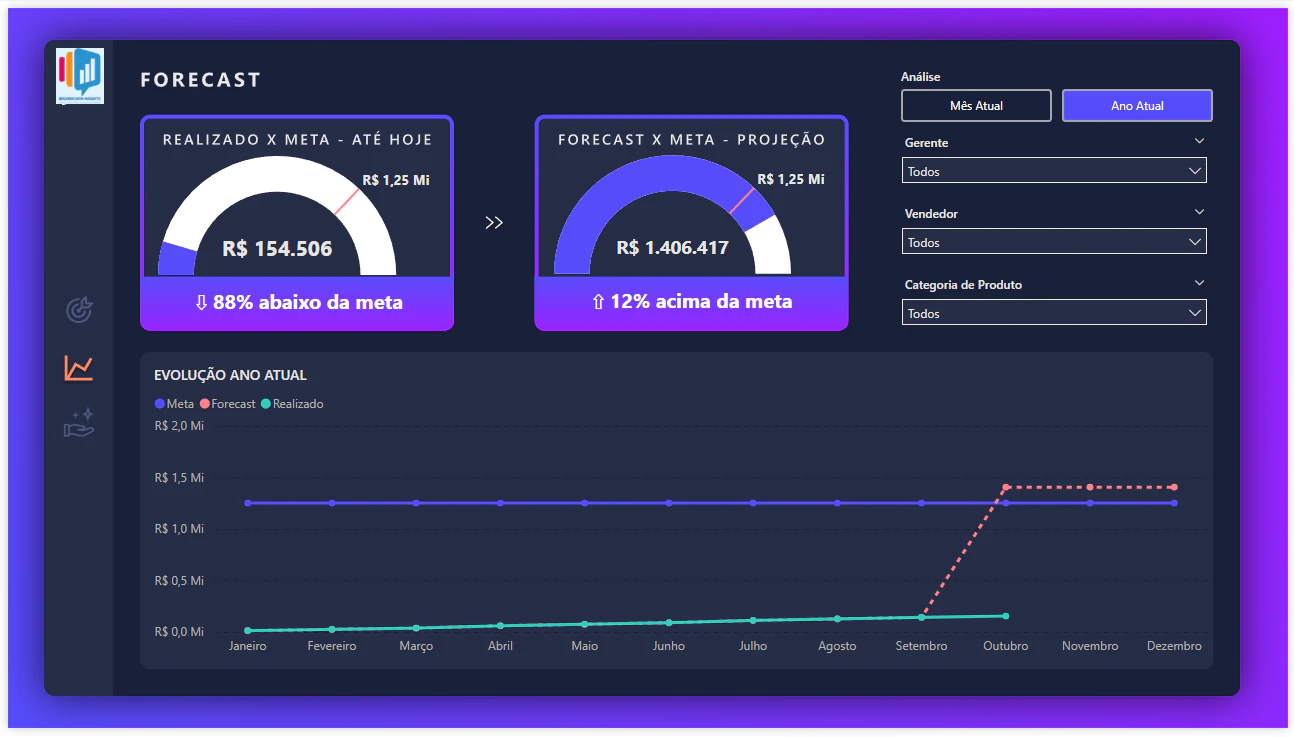The height and width of the screenshot is (737, 1294).
Task: Click the REALIZADO X META - ATÉ HOJE heading
Action: pyautogui.click(x=297, y=140)
